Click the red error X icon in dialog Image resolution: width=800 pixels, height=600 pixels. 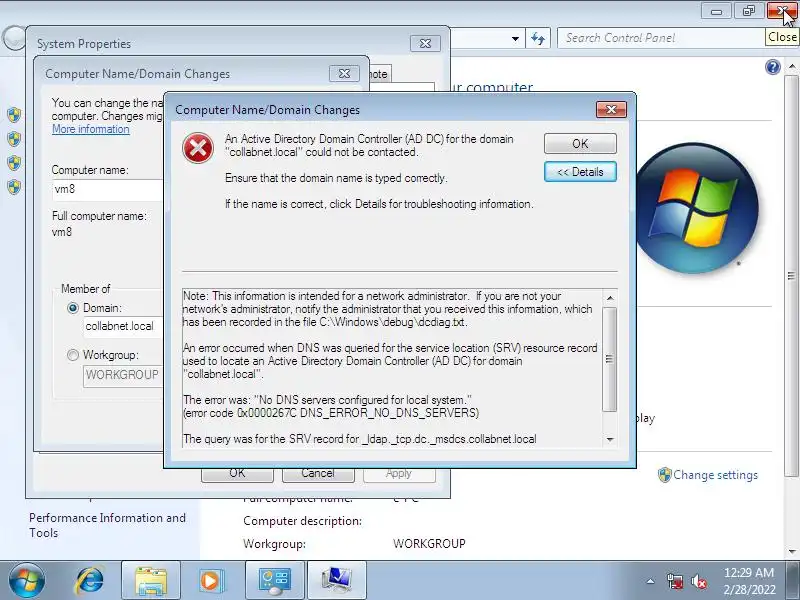(x=198, y=148)
